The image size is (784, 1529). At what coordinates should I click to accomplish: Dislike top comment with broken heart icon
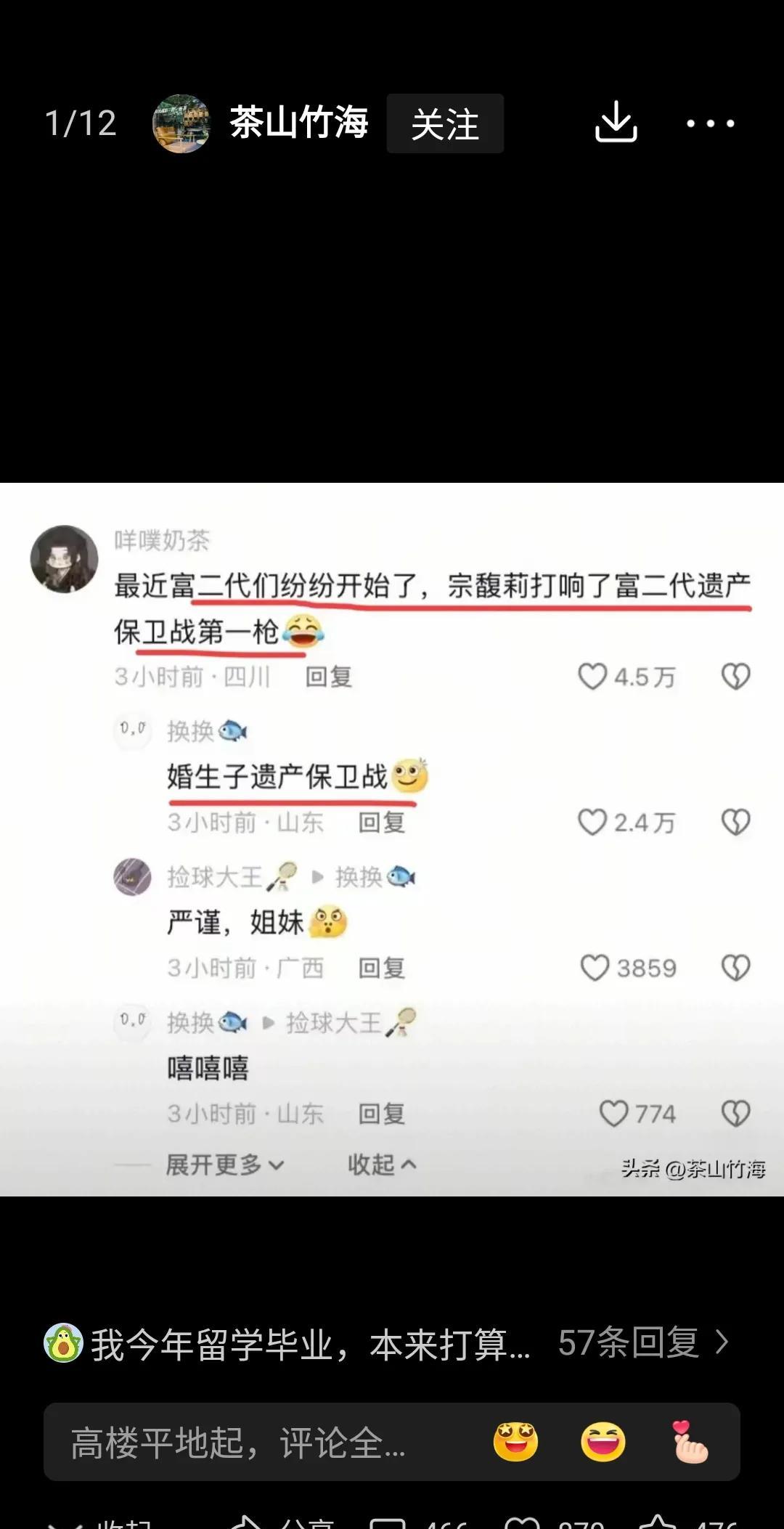coord(735,677)
